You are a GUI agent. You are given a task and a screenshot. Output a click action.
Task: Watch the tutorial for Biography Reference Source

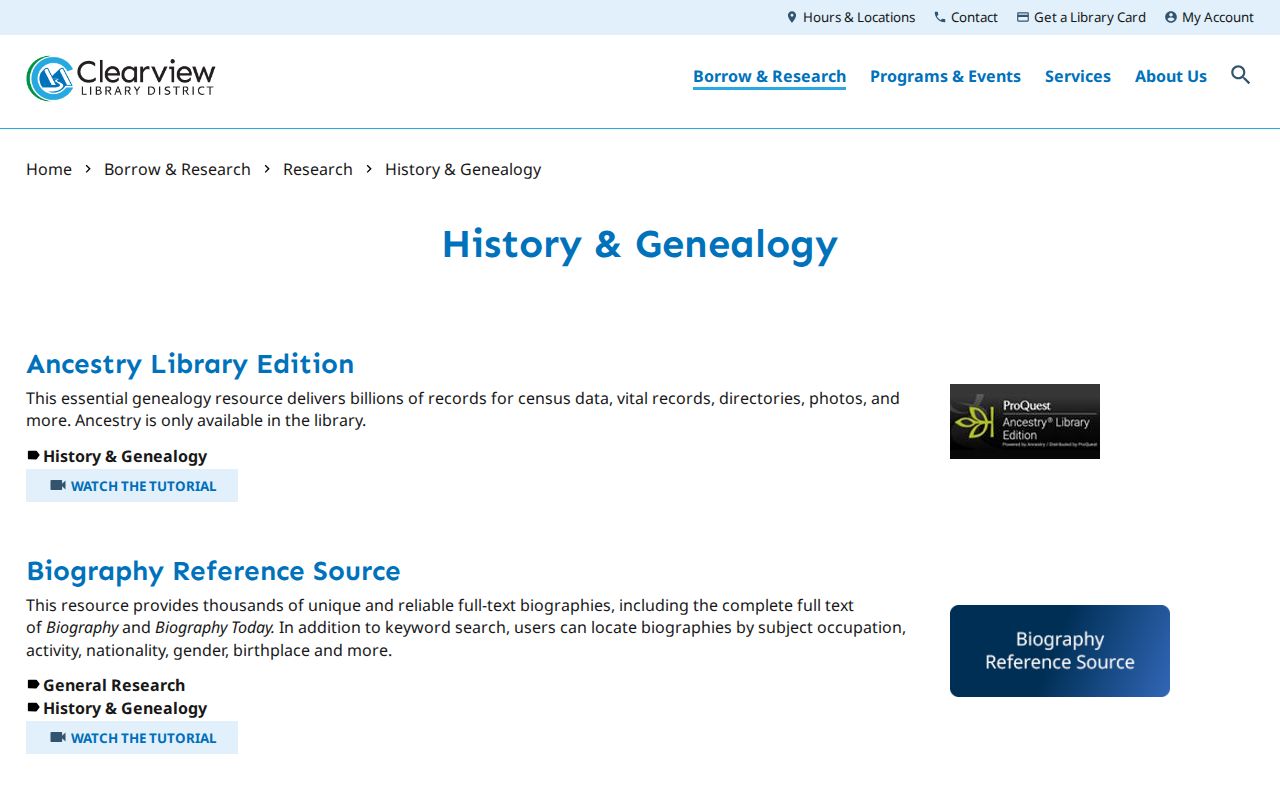coord(132,737)
